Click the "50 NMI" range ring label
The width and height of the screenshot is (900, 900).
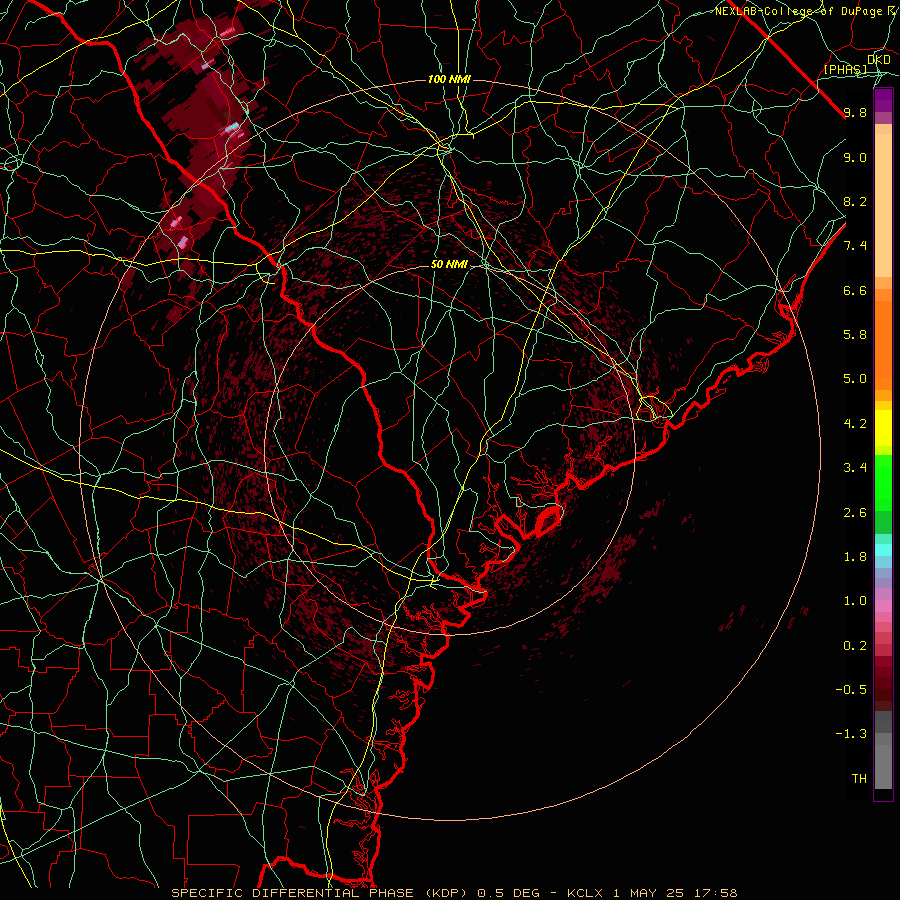tap(449, 265)
